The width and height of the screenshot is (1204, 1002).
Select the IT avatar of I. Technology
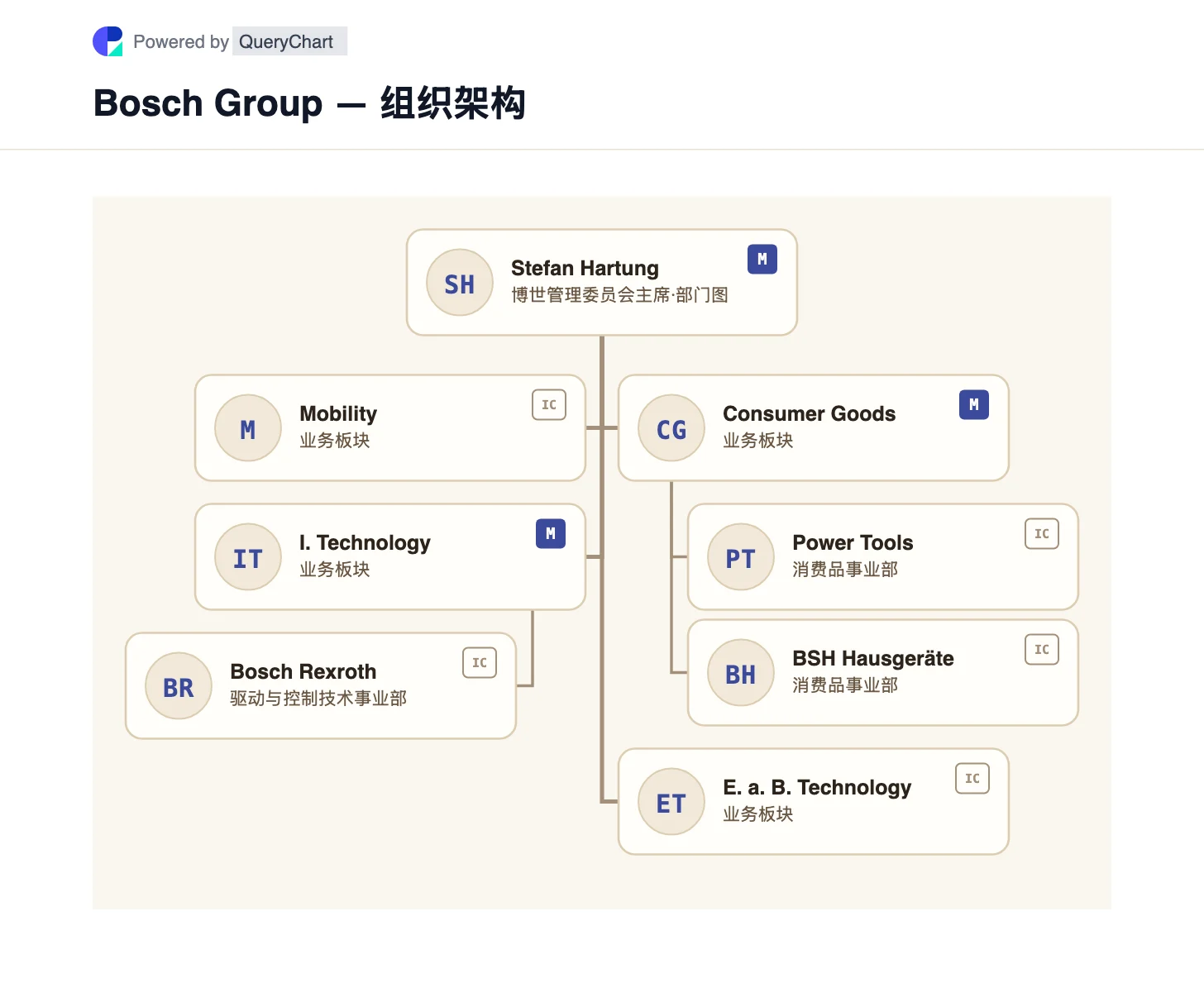(248, 557)
